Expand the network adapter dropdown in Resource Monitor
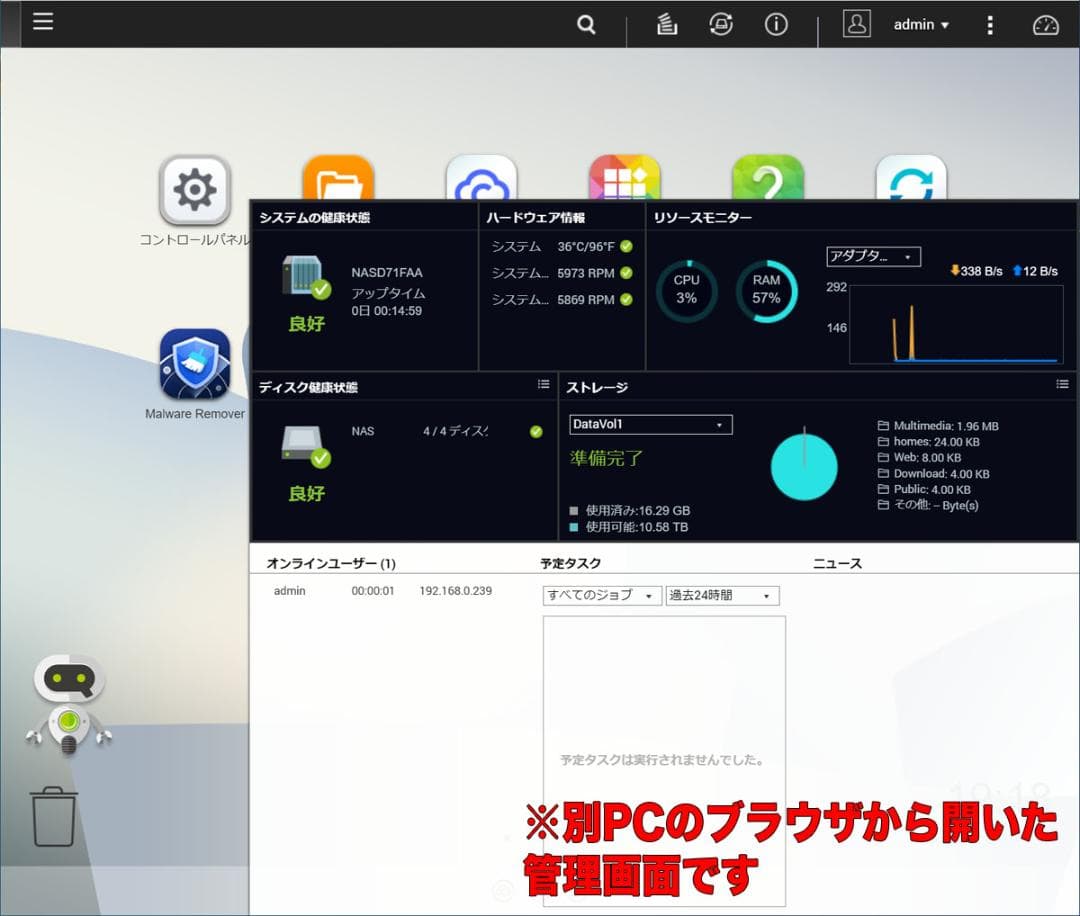This screenshot has height=916, width=1080. point(873,256)
